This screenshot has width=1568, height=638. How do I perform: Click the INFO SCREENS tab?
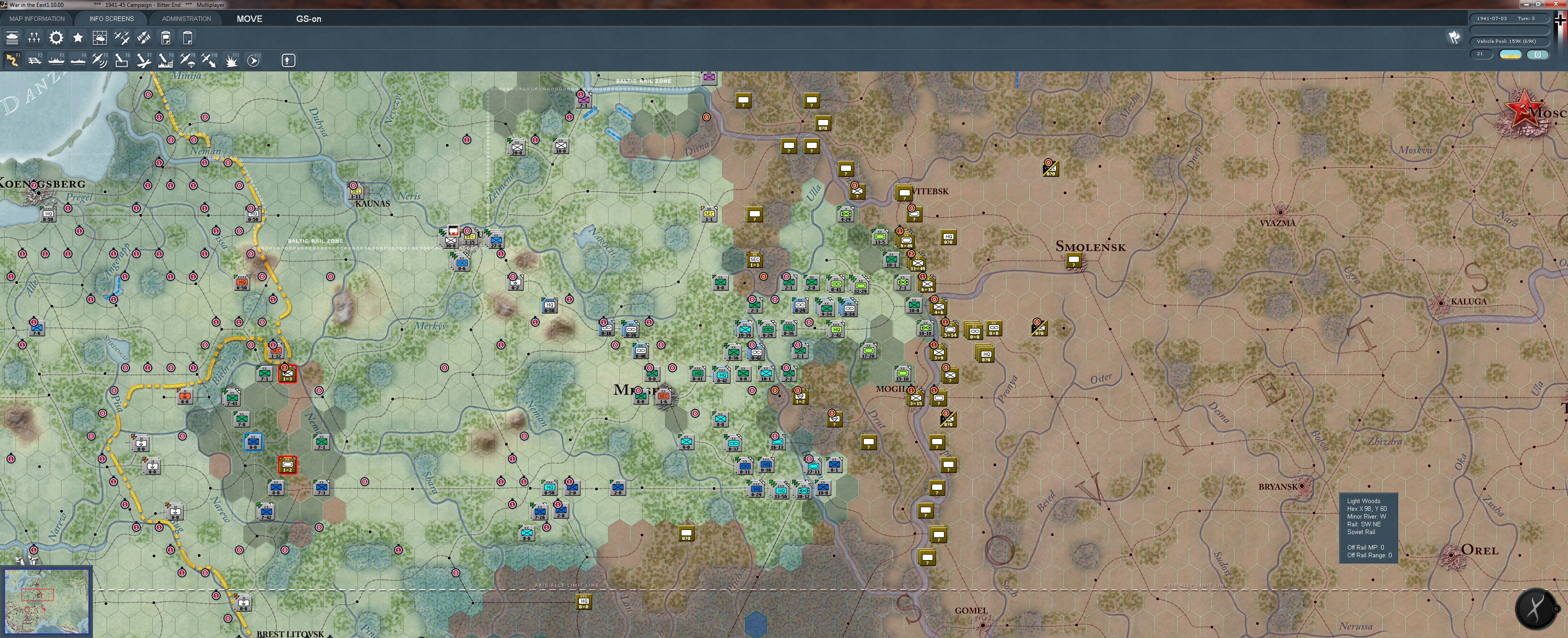pos(111,19)
